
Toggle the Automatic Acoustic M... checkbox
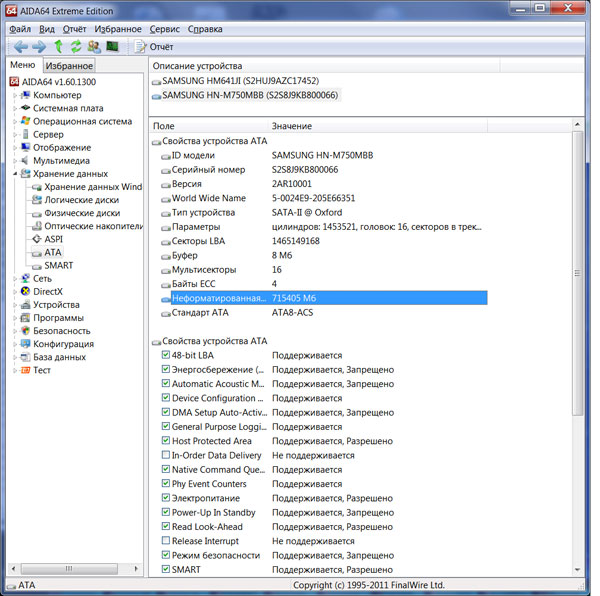tap(166, 383)
